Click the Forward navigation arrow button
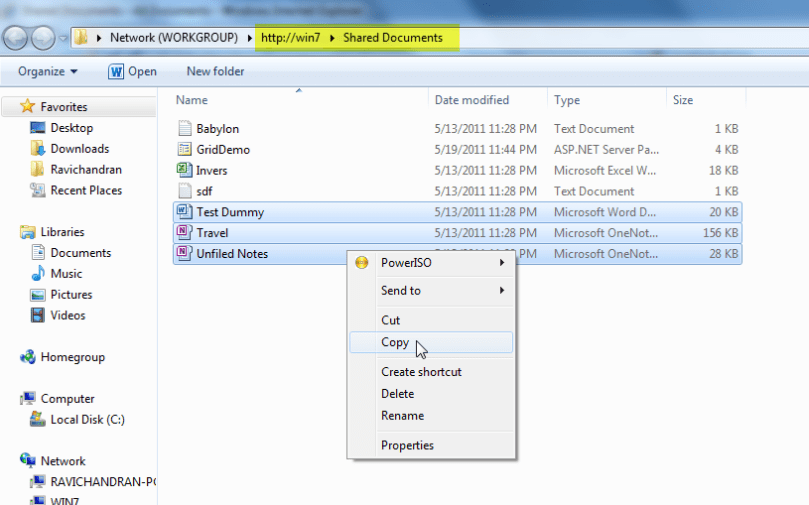The width and height of the screenshot is (809, 505). pyautogui.click(x=45, y=38)
